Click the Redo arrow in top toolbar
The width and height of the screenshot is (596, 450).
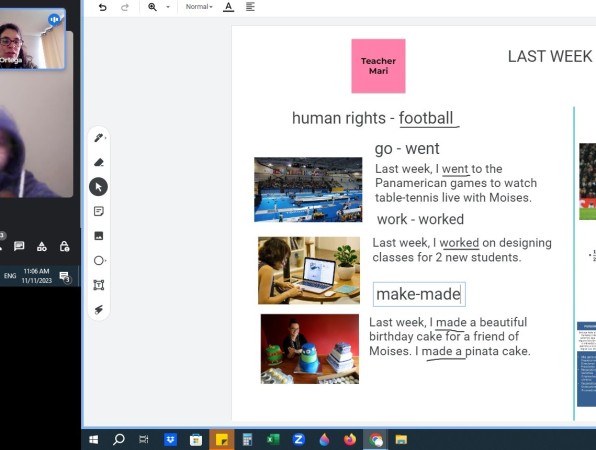(x=125, y=7)
